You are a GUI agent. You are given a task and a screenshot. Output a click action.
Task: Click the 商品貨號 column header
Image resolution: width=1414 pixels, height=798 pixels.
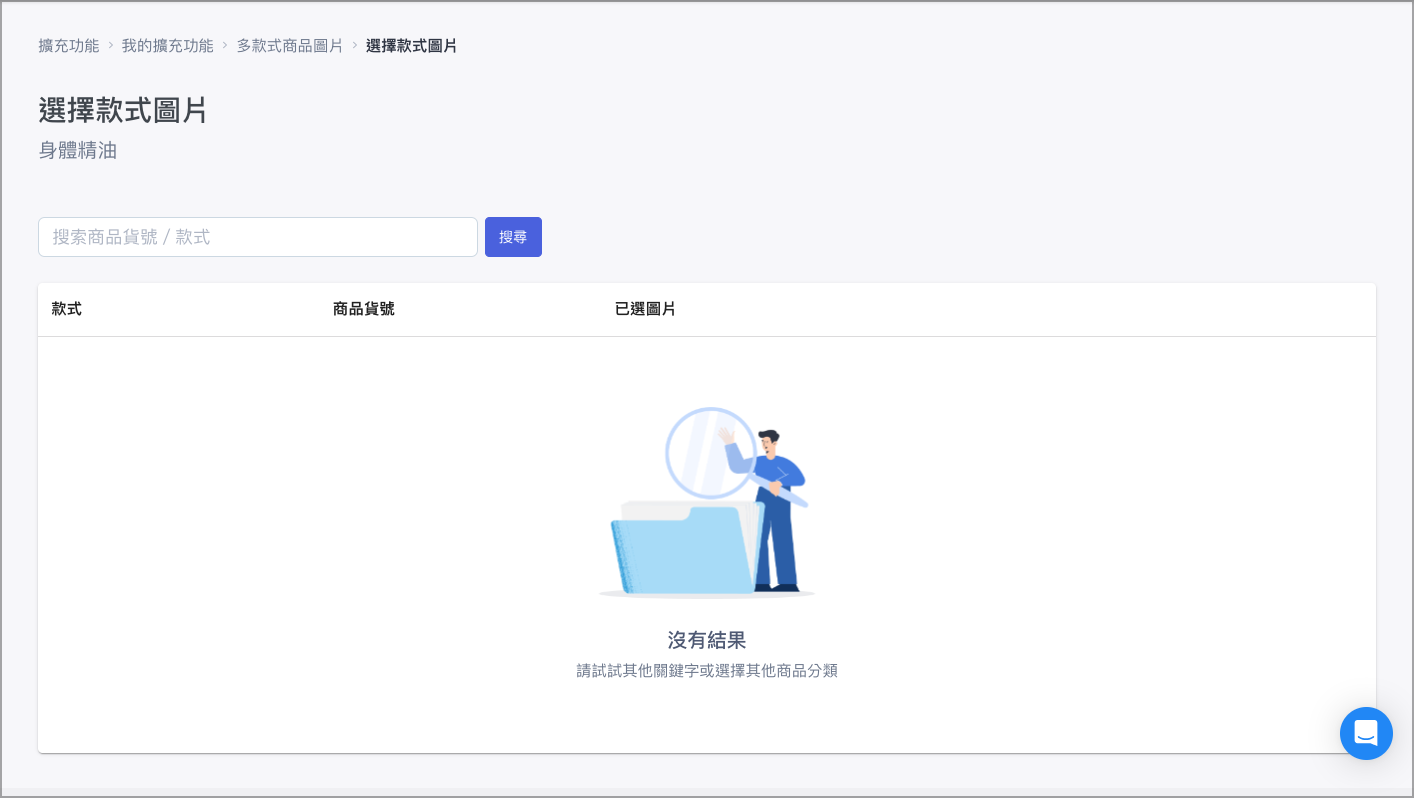click(364, 309)
